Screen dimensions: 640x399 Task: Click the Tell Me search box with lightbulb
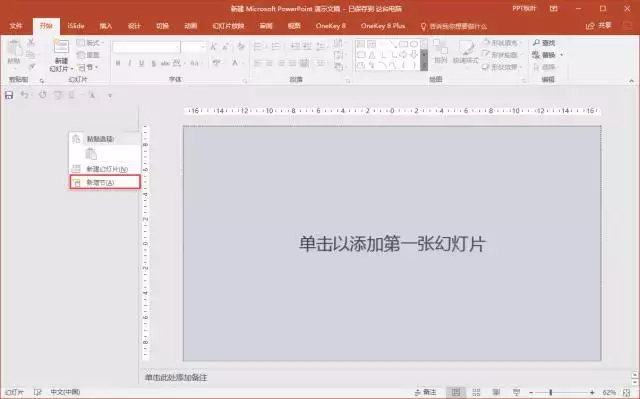click(453, 27)
